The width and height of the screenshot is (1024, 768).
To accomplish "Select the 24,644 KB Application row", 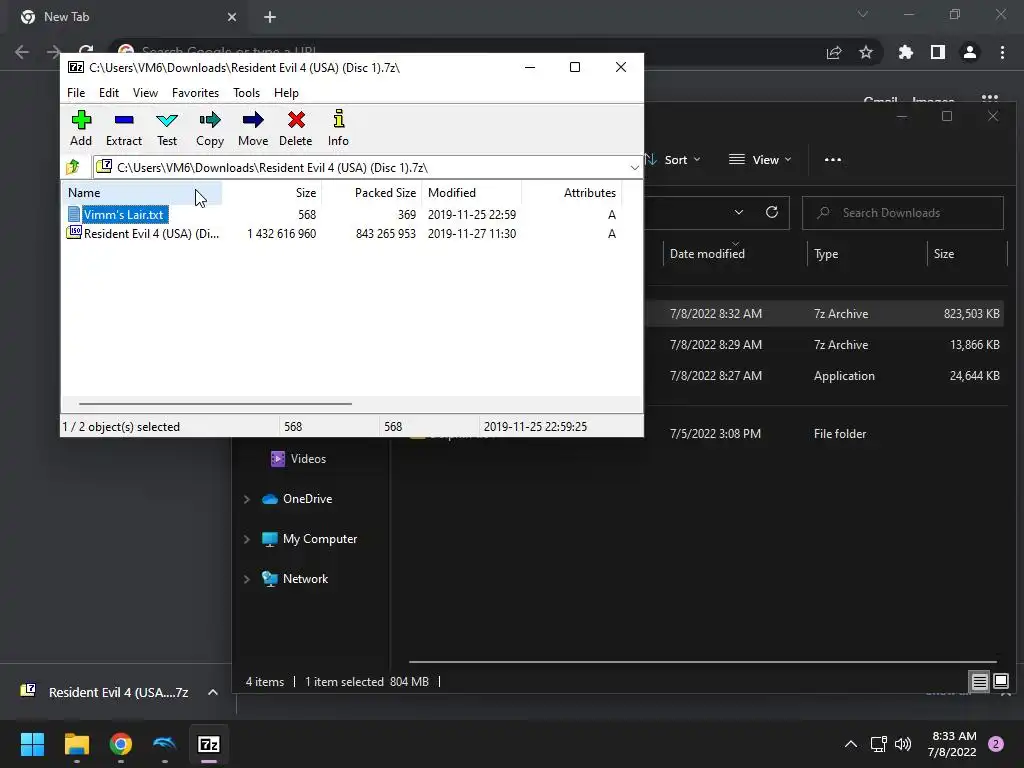I will pyautogui.click(x=825, y=376).
